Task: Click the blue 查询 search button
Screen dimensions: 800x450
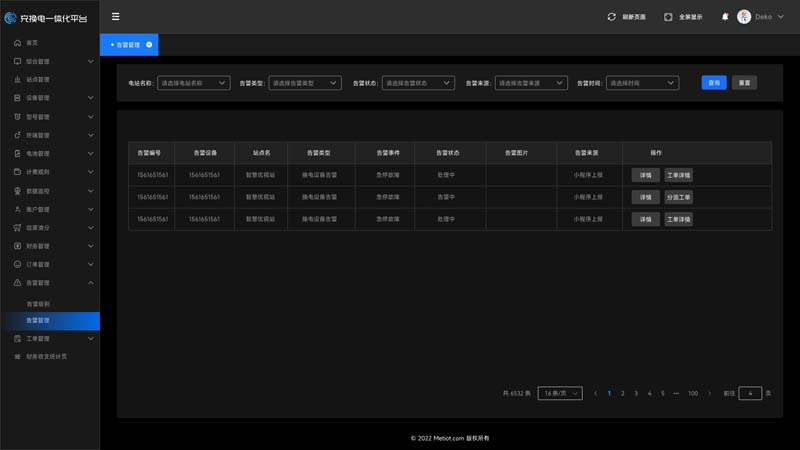Action: [714, 83]
